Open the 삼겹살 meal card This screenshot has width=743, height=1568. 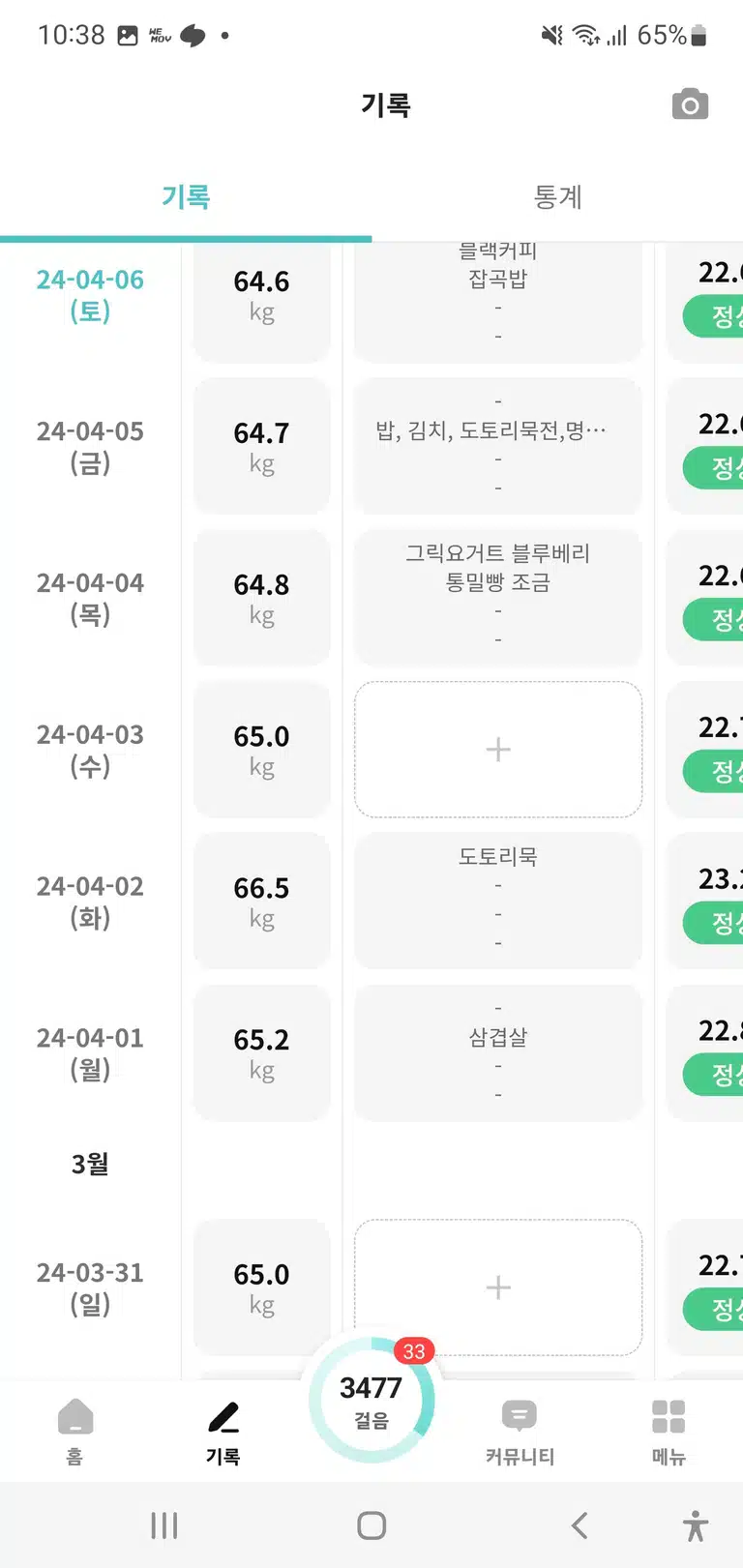(498, 1053)
